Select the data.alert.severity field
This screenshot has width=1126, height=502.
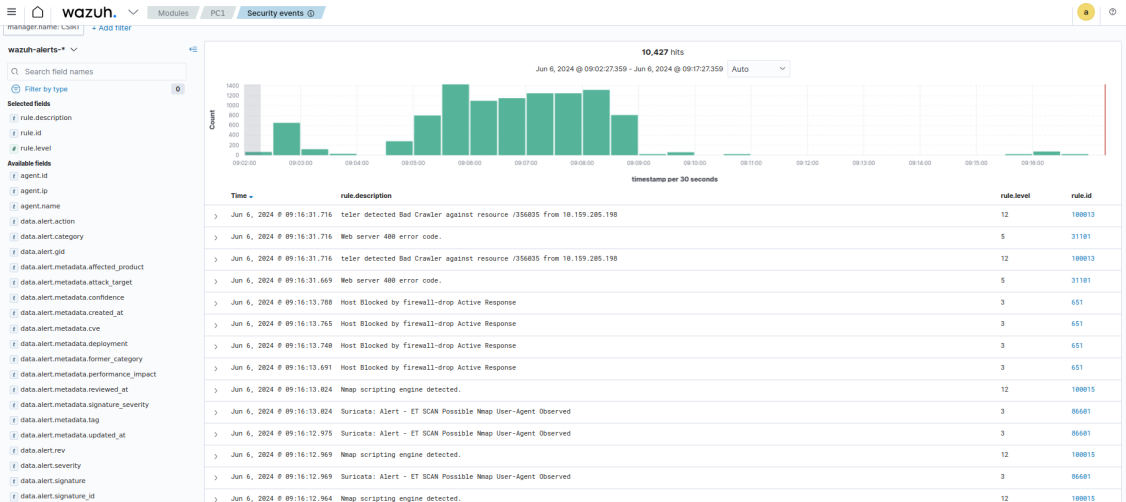click(x=50, y=465)
